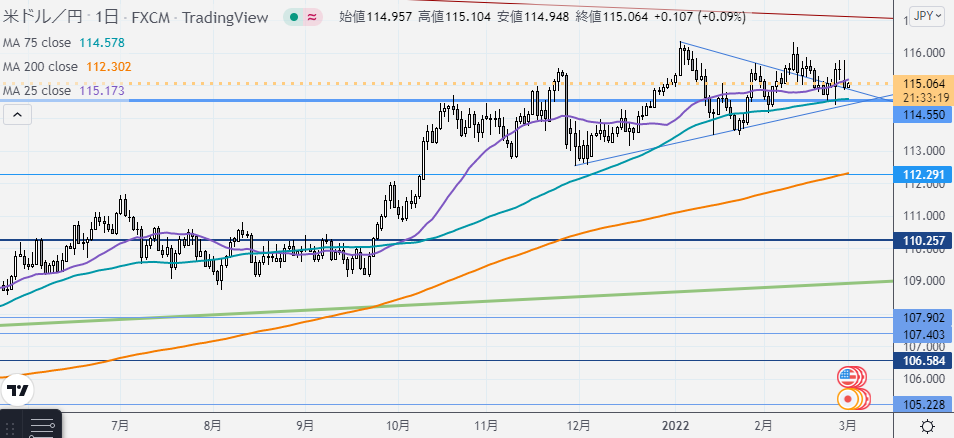Click the 9月 time axis label
The height and width of the screenshot is (438, 954).
coord(305,424)
